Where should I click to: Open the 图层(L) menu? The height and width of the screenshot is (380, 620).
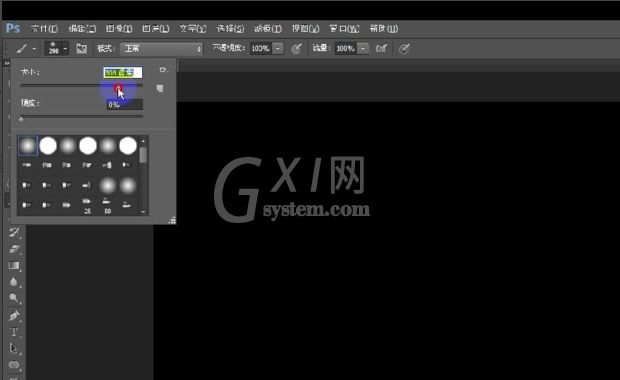[x=155, y=28]
